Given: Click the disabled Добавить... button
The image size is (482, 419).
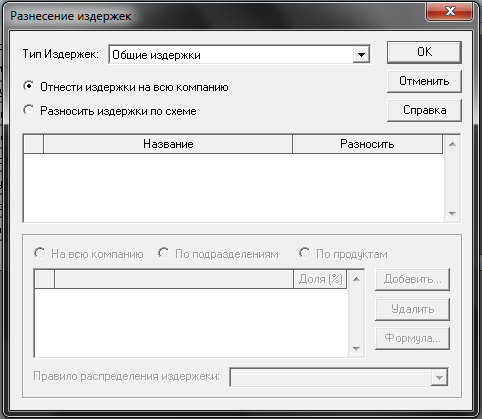Looking at the screenshot, I should click(412, 279).
